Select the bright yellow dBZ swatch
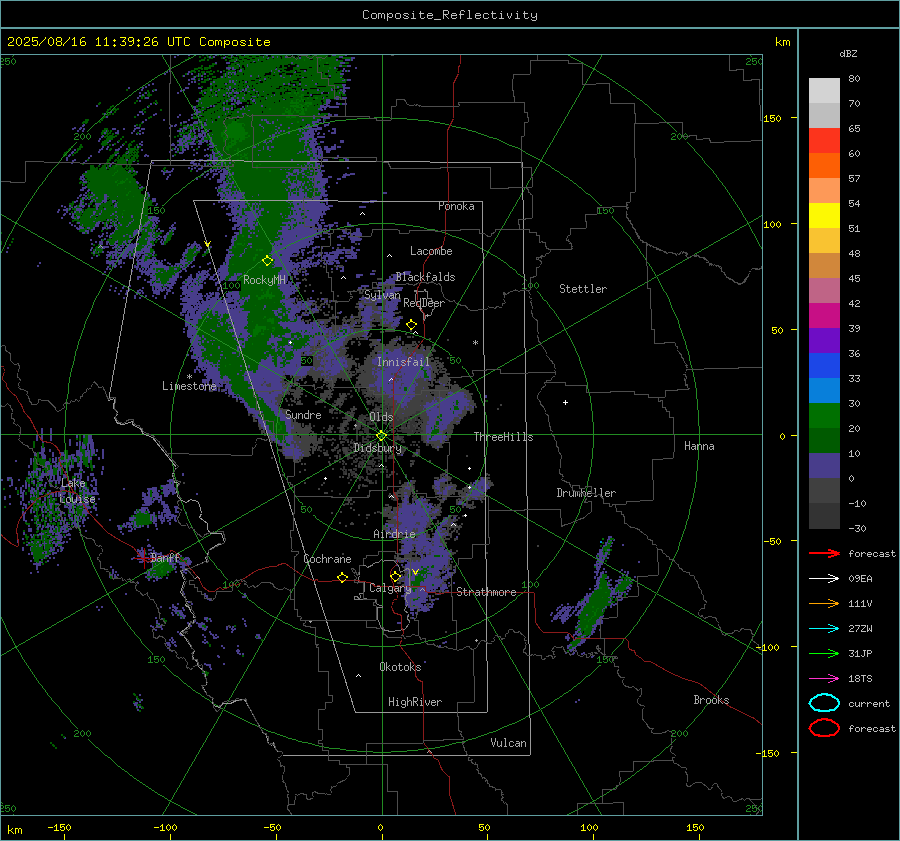 [824, 216]
